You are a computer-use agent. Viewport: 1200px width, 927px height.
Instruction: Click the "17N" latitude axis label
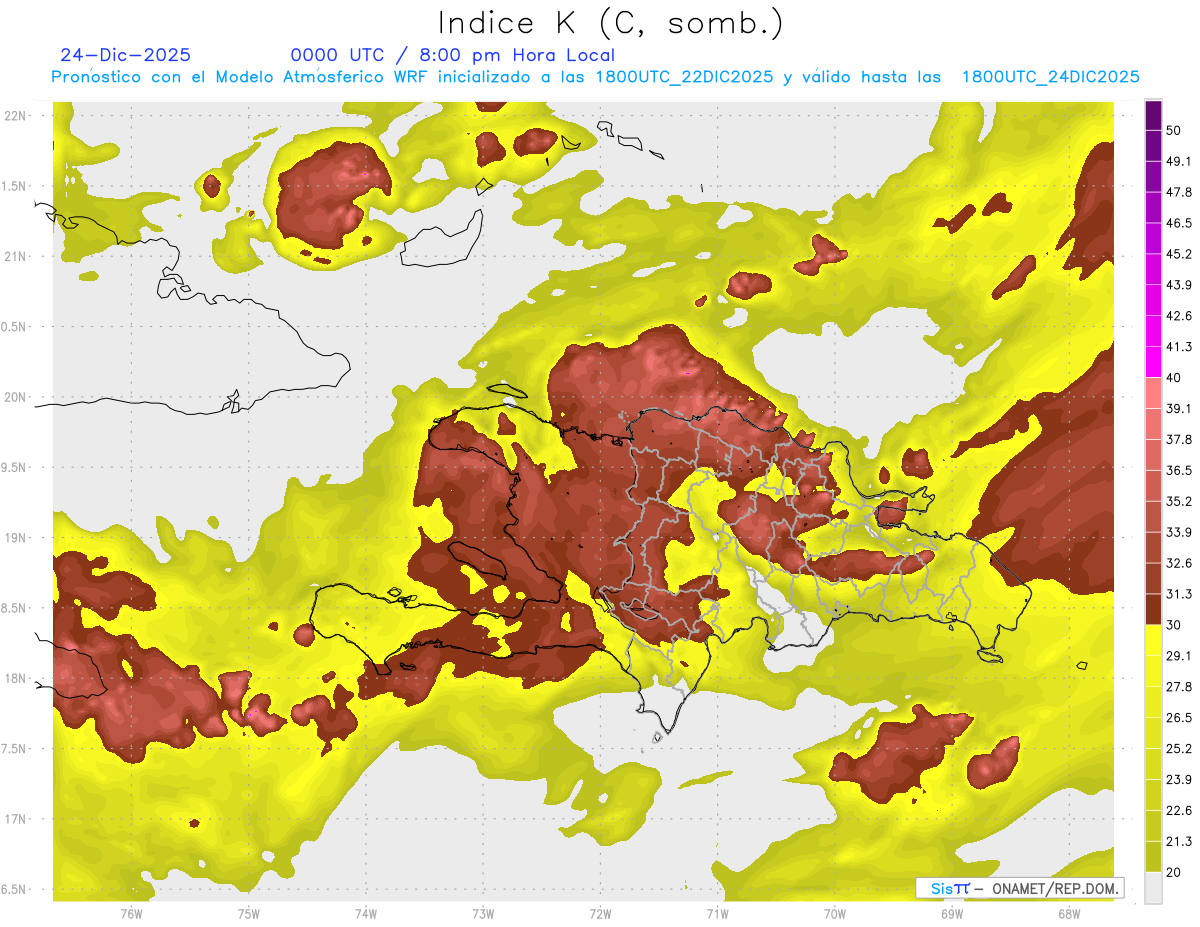(15, 819)
